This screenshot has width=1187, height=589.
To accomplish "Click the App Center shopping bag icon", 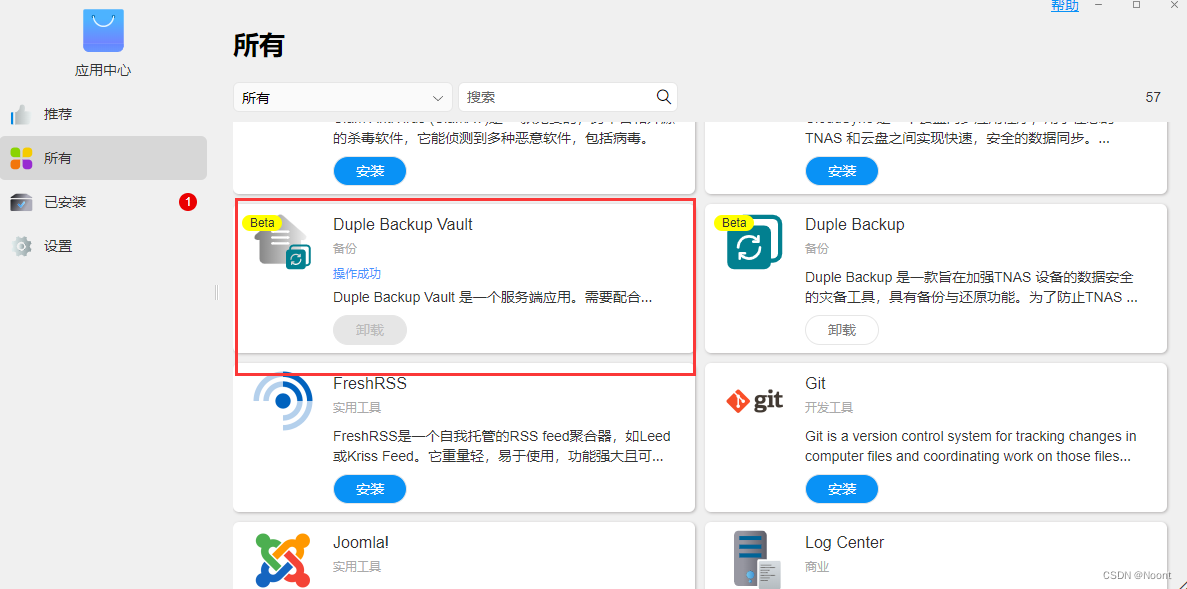I will point(104,31).
